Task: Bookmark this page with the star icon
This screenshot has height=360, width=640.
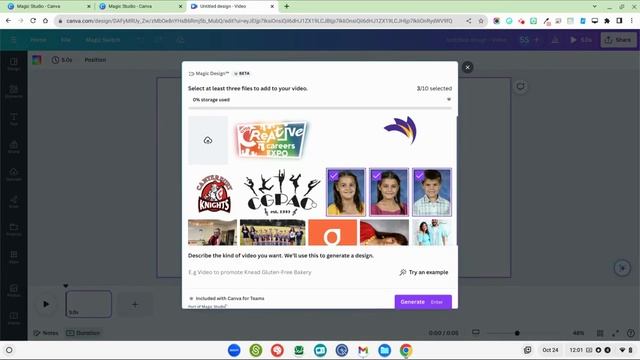Action: 481,20
